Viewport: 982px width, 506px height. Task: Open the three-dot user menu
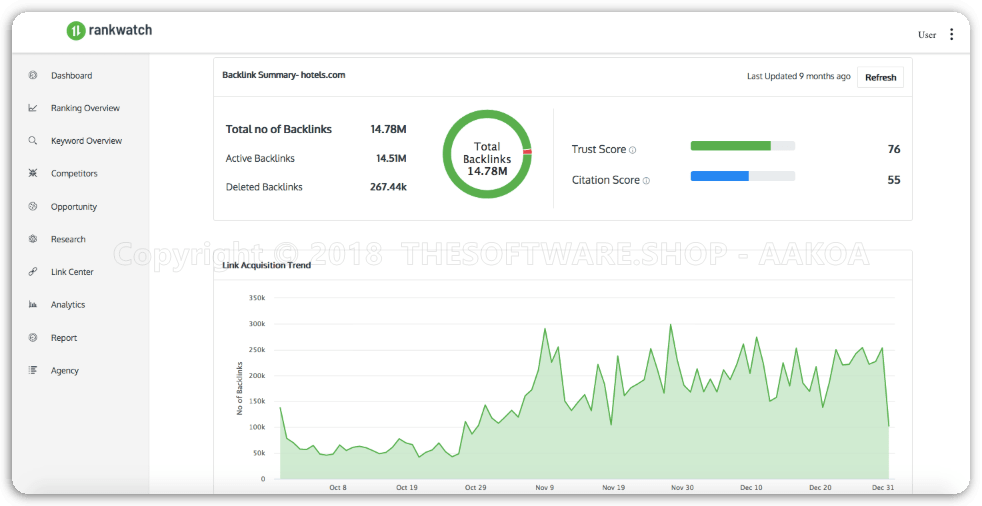pyautogui.click(x=951, y=34)
